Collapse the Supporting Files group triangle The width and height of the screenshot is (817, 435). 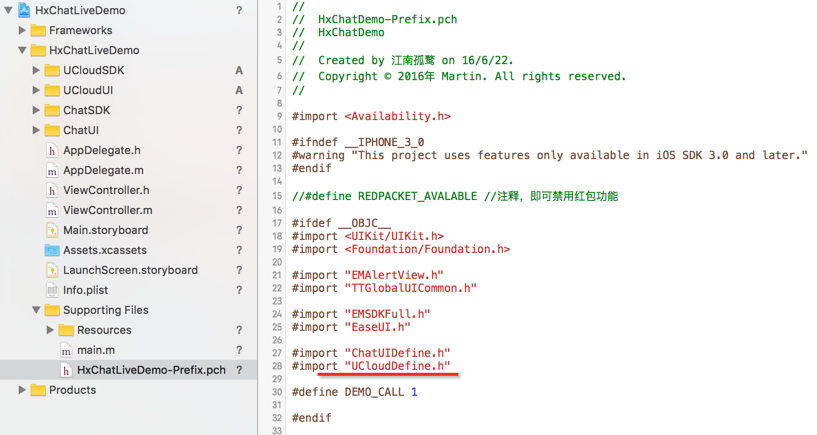click(x=36, y=310)
